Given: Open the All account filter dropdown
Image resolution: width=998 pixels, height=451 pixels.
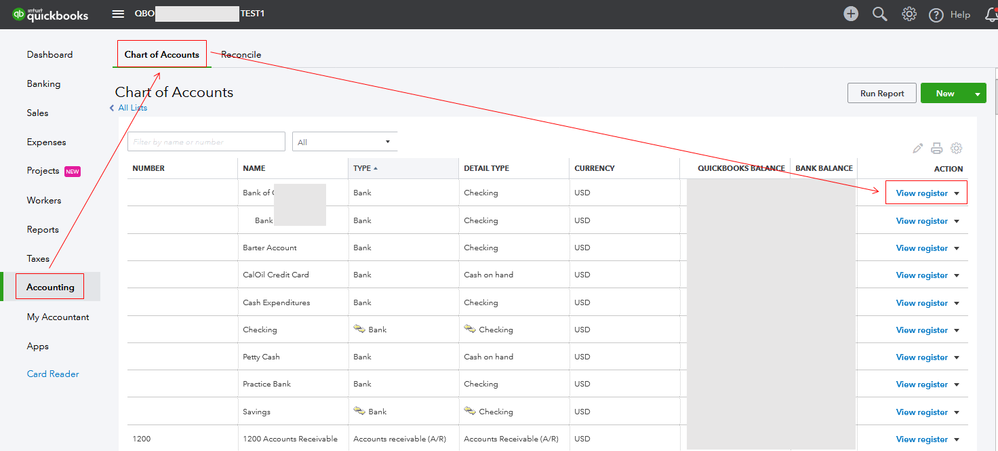Looking at the screenshot, I should [x=344, y=142].
